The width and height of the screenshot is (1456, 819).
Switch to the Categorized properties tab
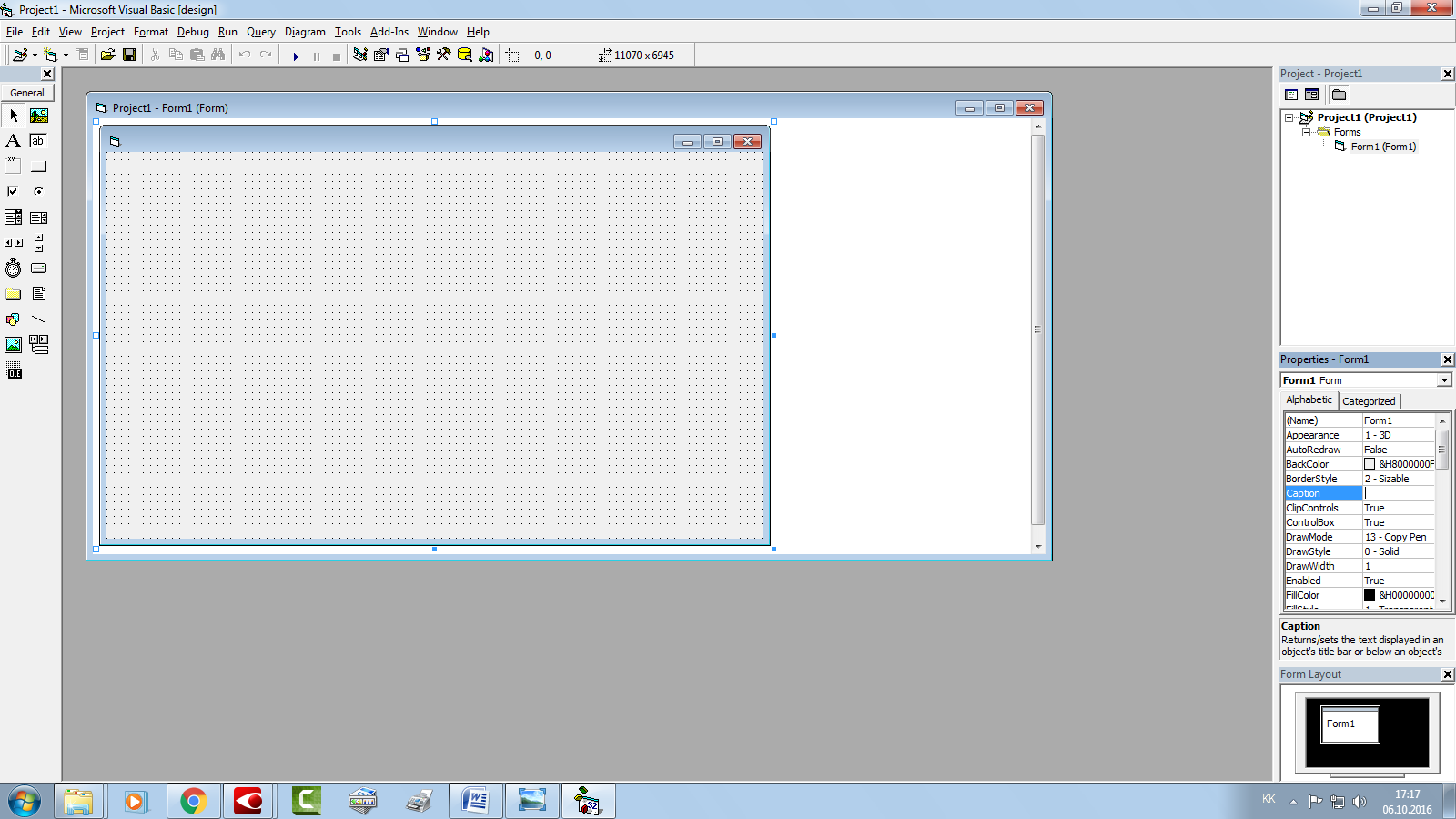coord(1369,401)
